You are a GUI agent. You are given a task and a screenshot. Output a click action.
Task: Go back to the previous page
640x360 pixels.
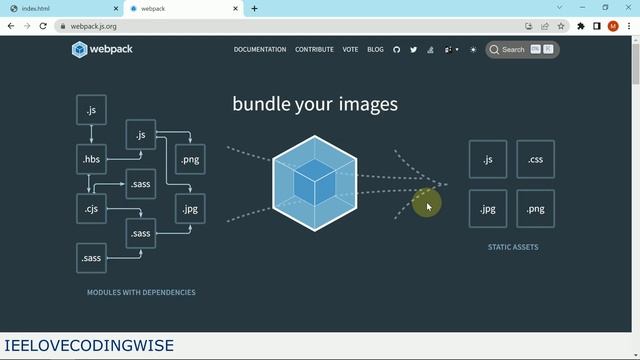(x=11, y=26)
